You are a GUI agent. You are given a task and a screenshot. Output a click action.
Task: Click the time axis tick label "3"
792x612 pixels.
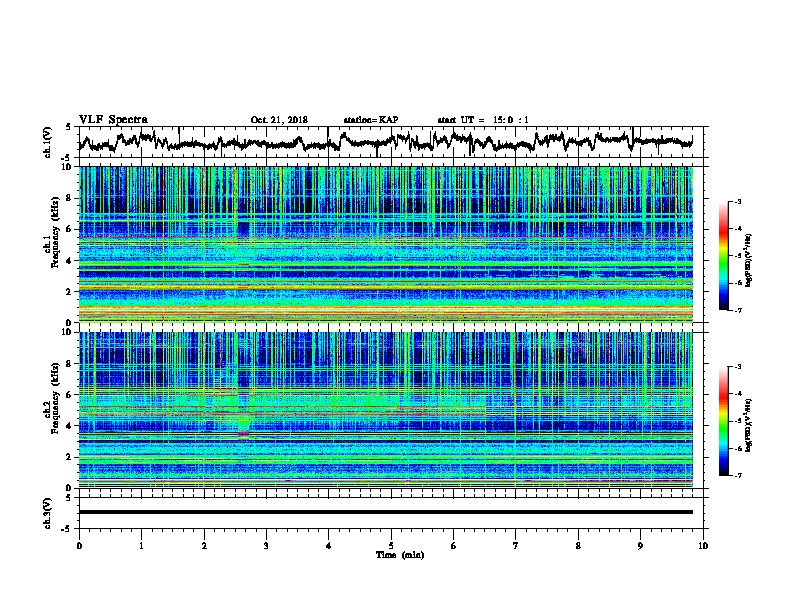(x=266, y=546)
